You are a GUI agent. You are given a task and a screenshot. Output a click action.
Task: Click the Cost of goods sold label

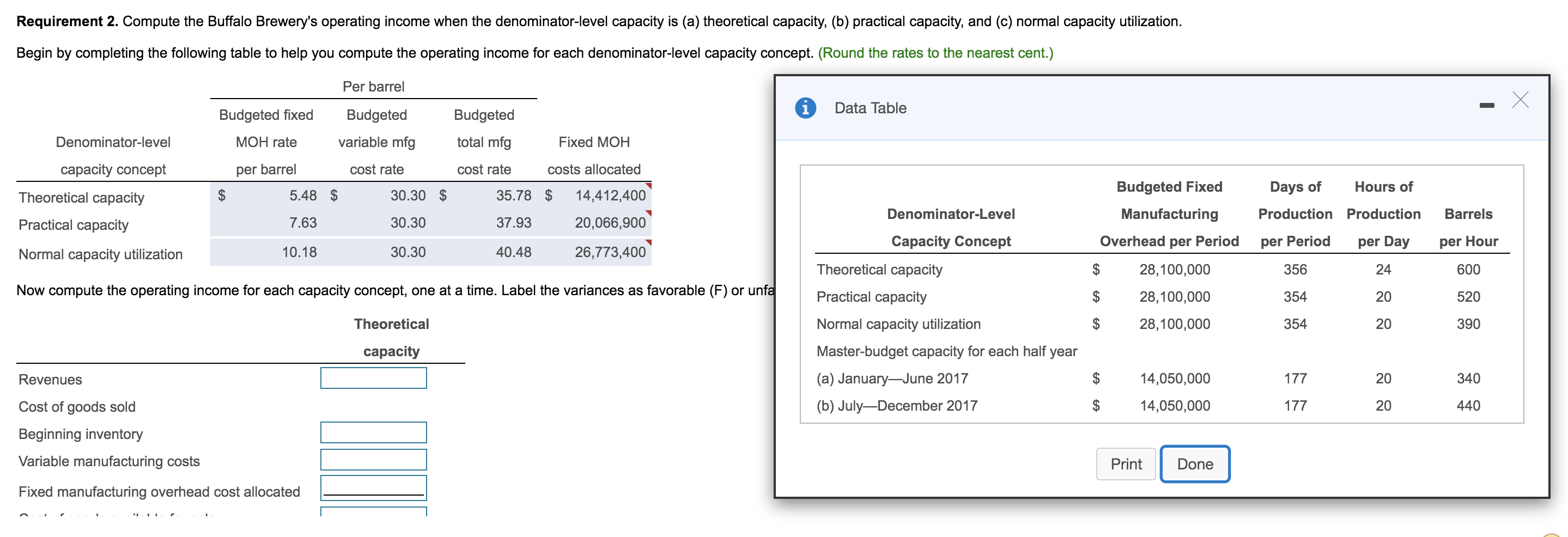[x=77, y=406]
